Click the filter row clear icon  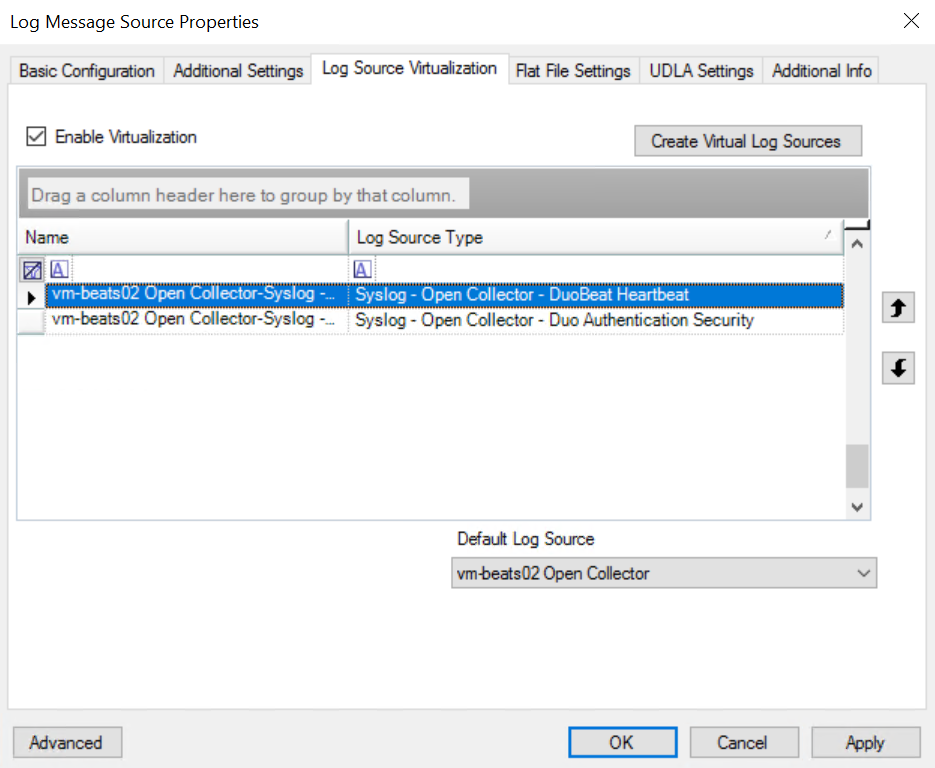point(32,269)
